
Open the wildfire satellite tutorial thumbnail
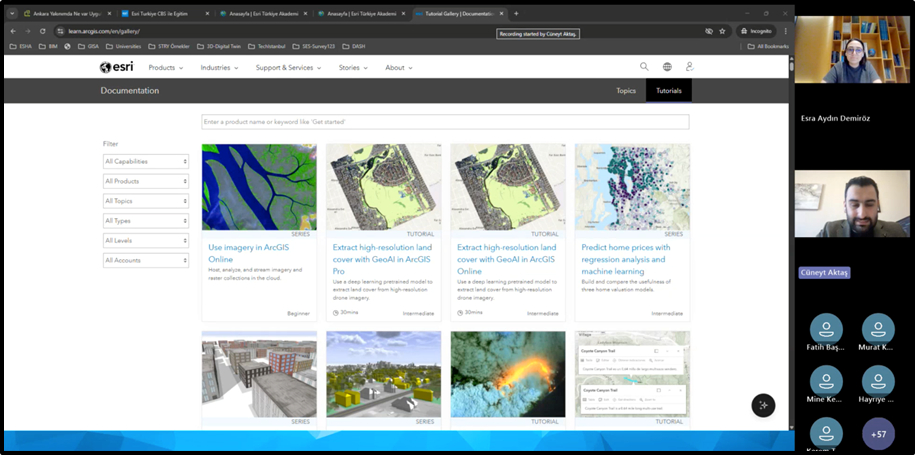pyautogui.click(x=508, y=372)
